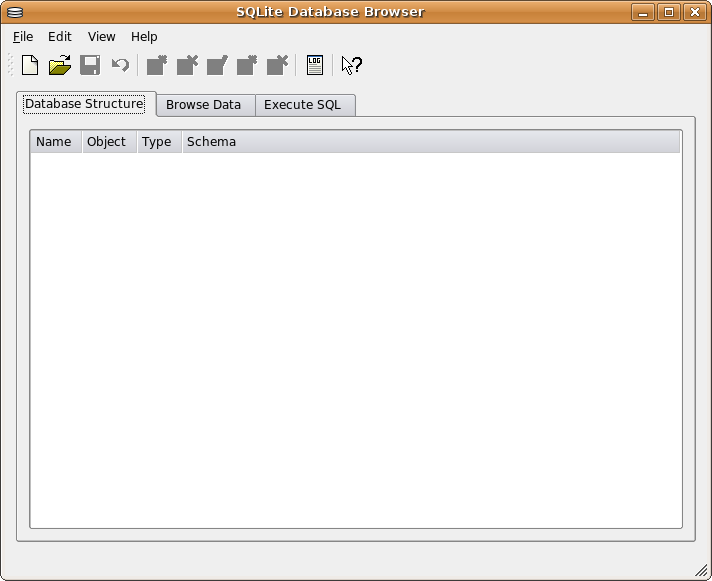Open the File menu
Screen dimensions: 712x581
pos(23,37)
